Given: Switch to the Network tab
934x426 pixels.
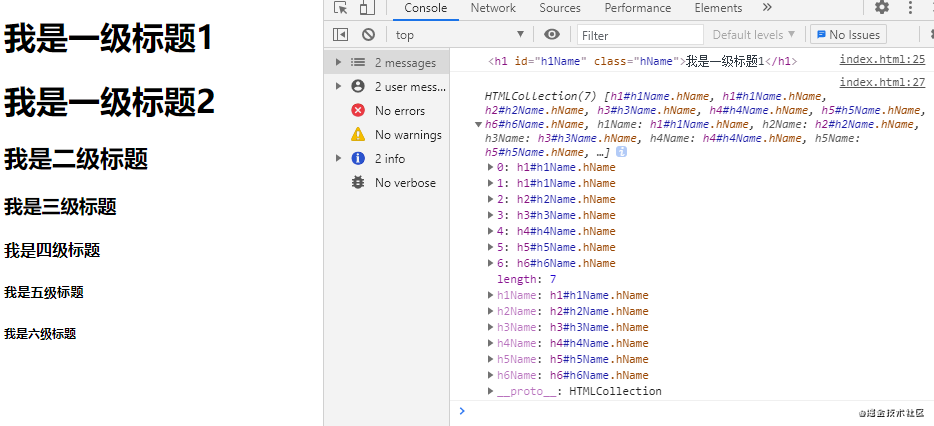Looking at the screenshot, I should pyautogui.click(x=493, y=8).
